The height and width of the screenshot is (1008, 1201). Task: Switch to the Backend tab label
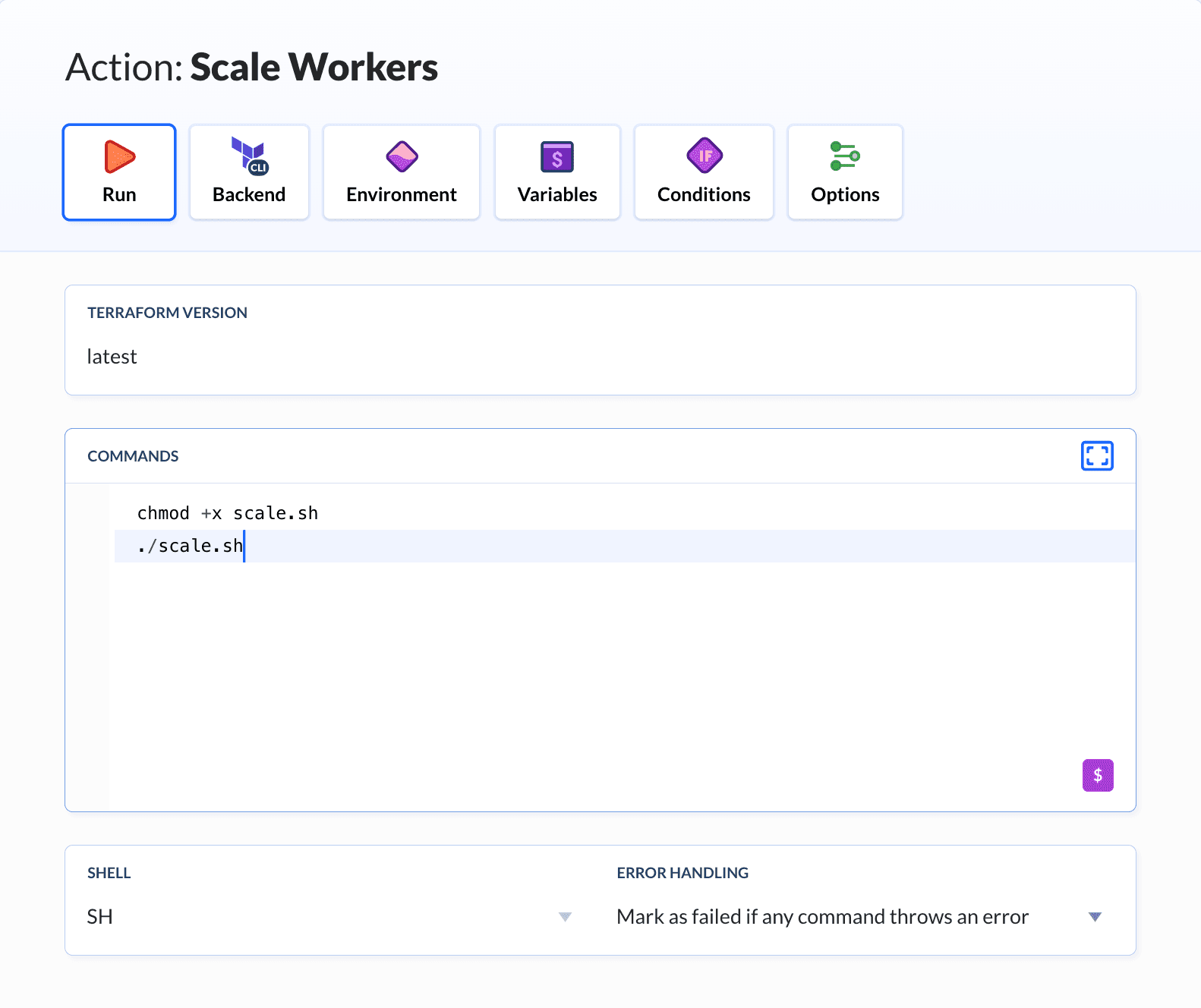click(x=249, y=195)
